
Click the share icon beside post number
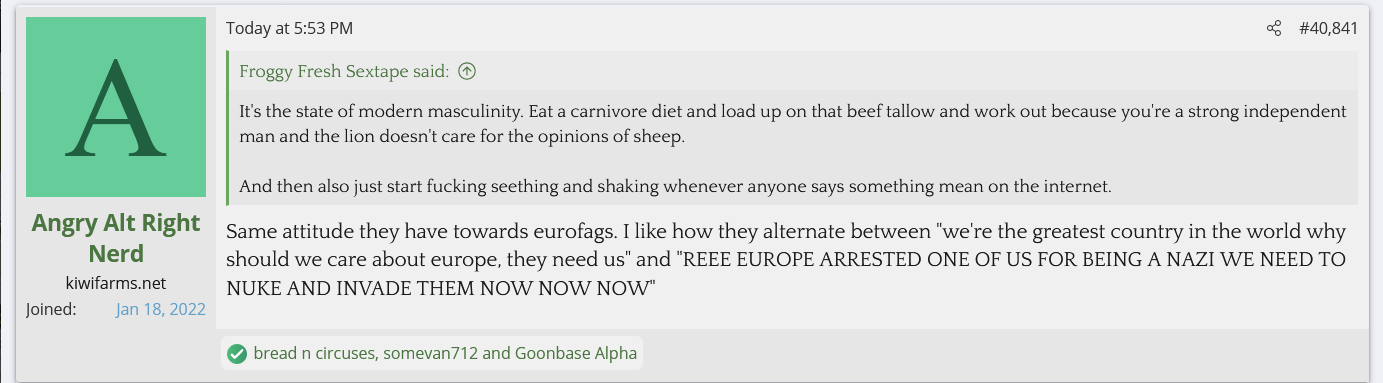(1273, 28)
